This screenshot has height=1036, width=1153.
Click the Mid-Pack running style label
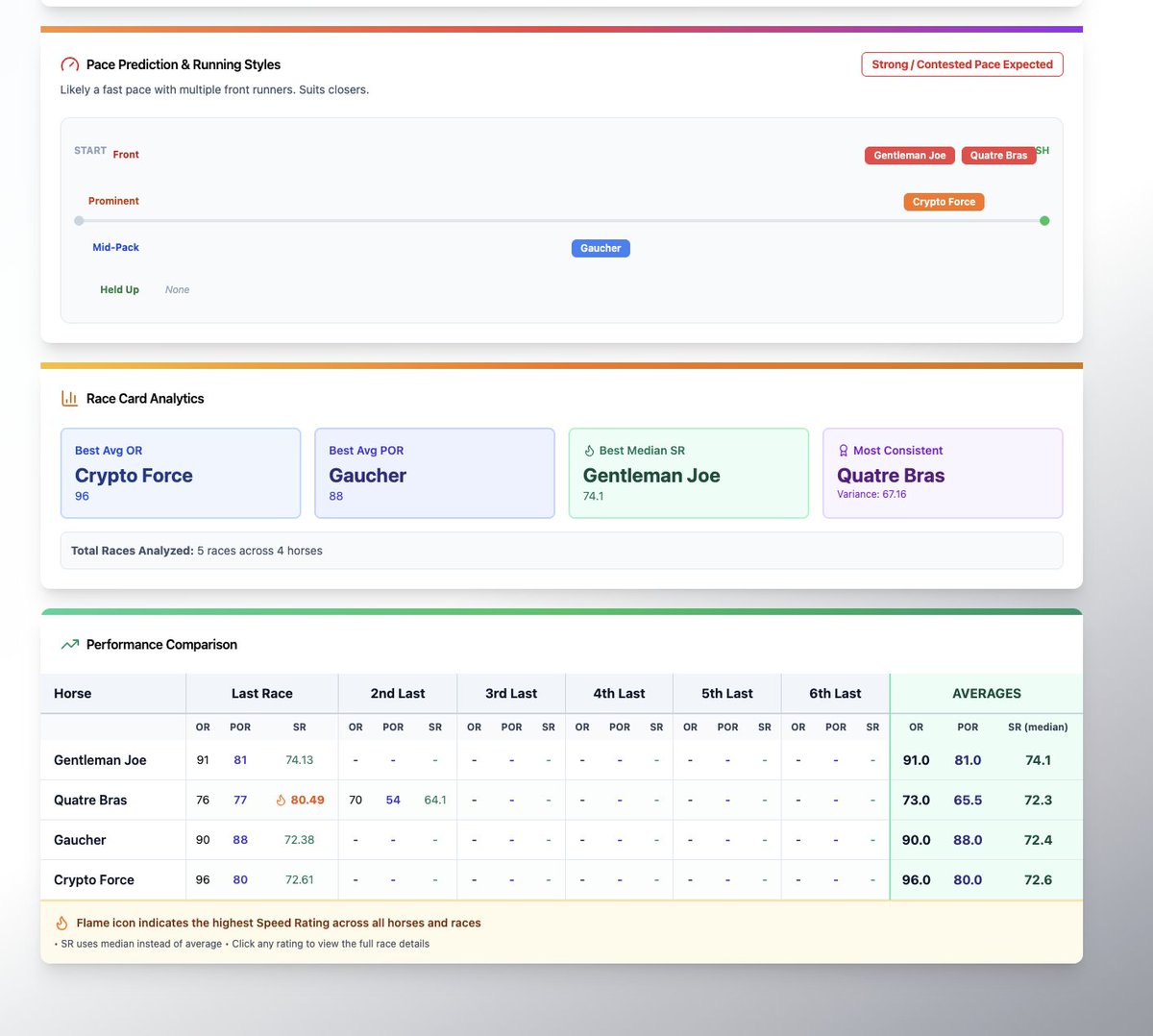click(115, 247)
